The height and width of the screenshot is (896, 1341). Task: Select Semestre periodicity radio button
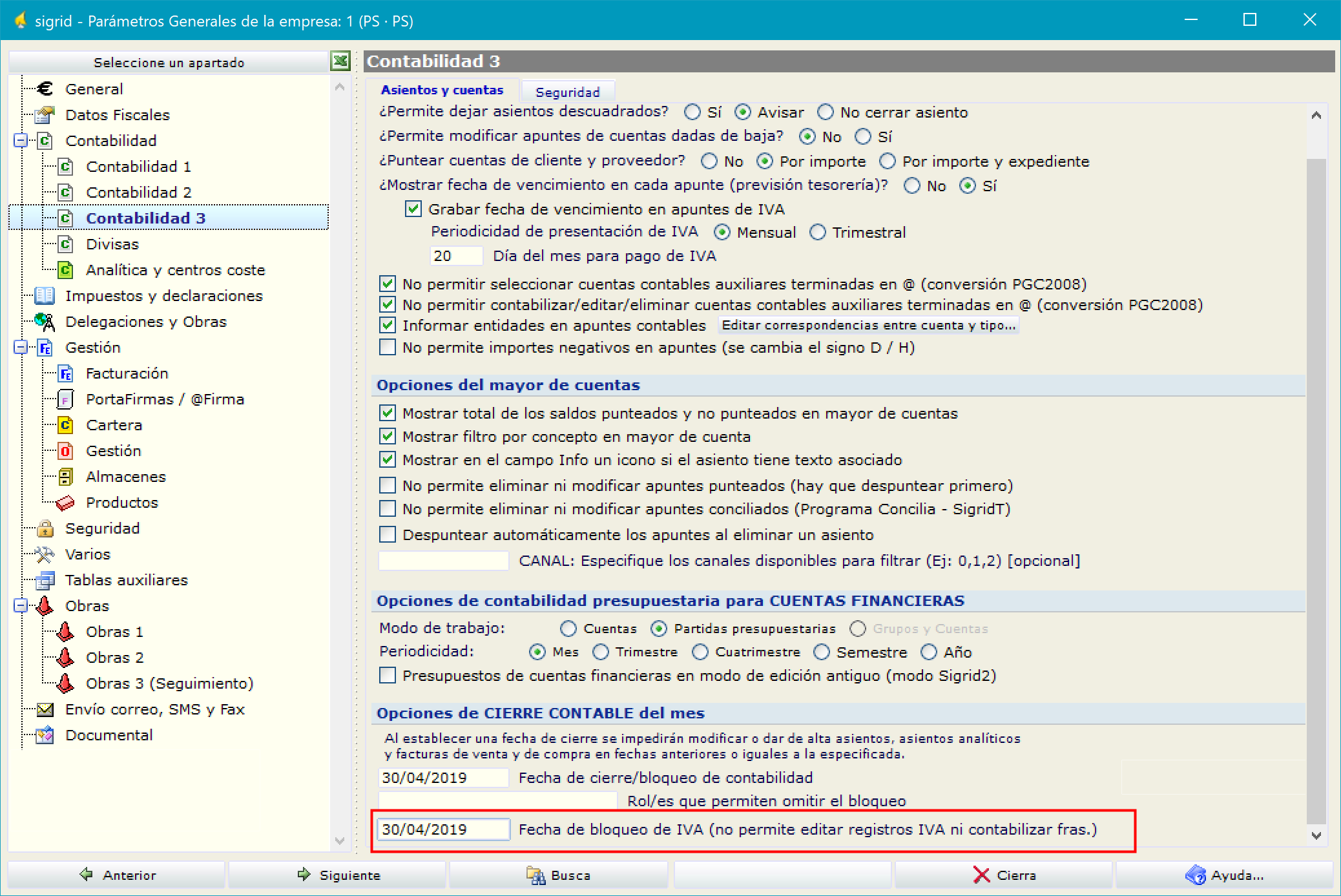point(822,652)
